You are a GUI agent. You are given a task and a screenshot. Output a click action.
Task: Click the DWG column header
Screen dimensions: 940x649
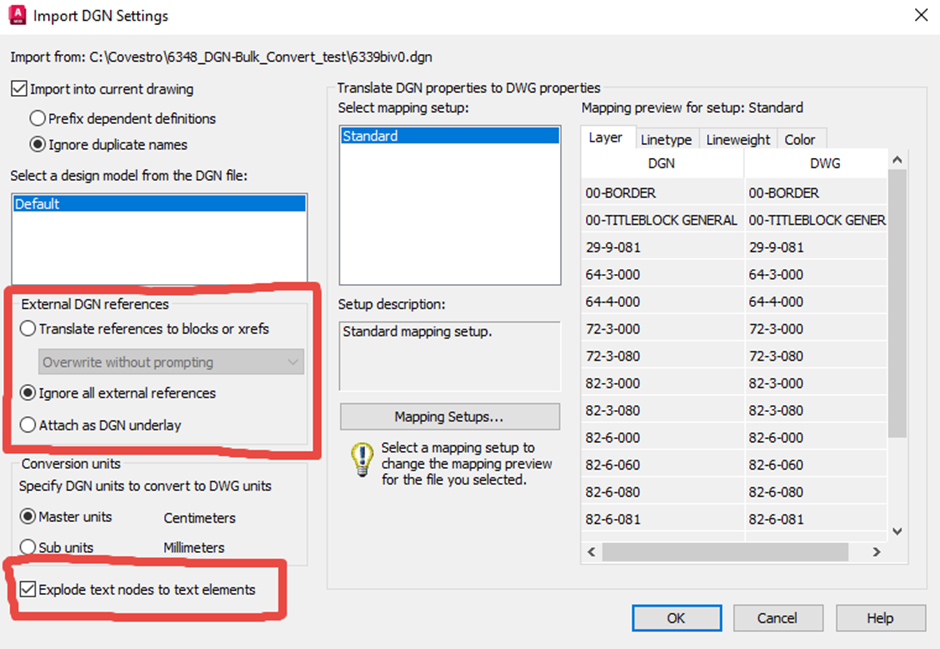[x=815, y=163]
